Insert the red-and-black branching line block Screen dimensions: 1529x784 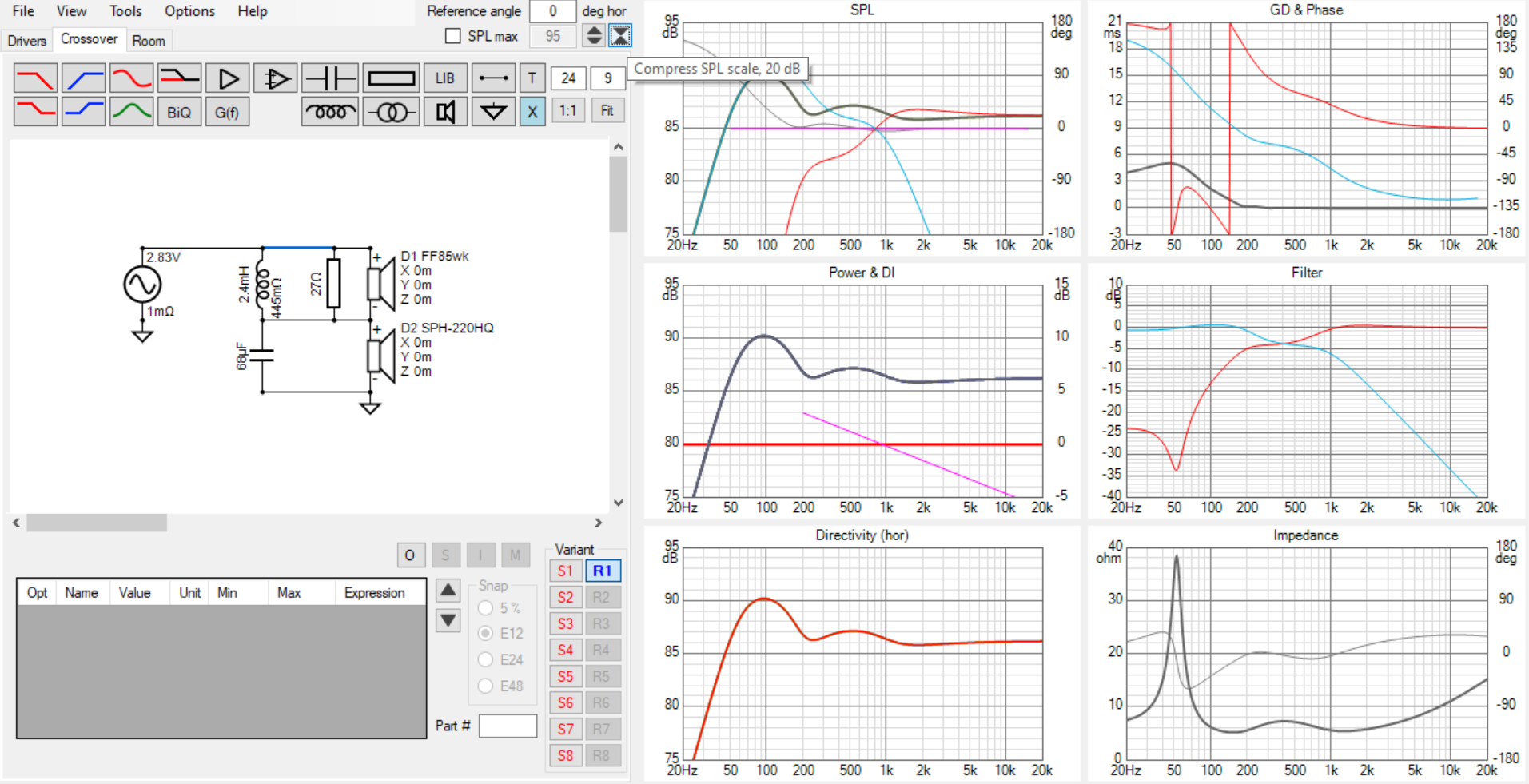[x=180, y=78]
